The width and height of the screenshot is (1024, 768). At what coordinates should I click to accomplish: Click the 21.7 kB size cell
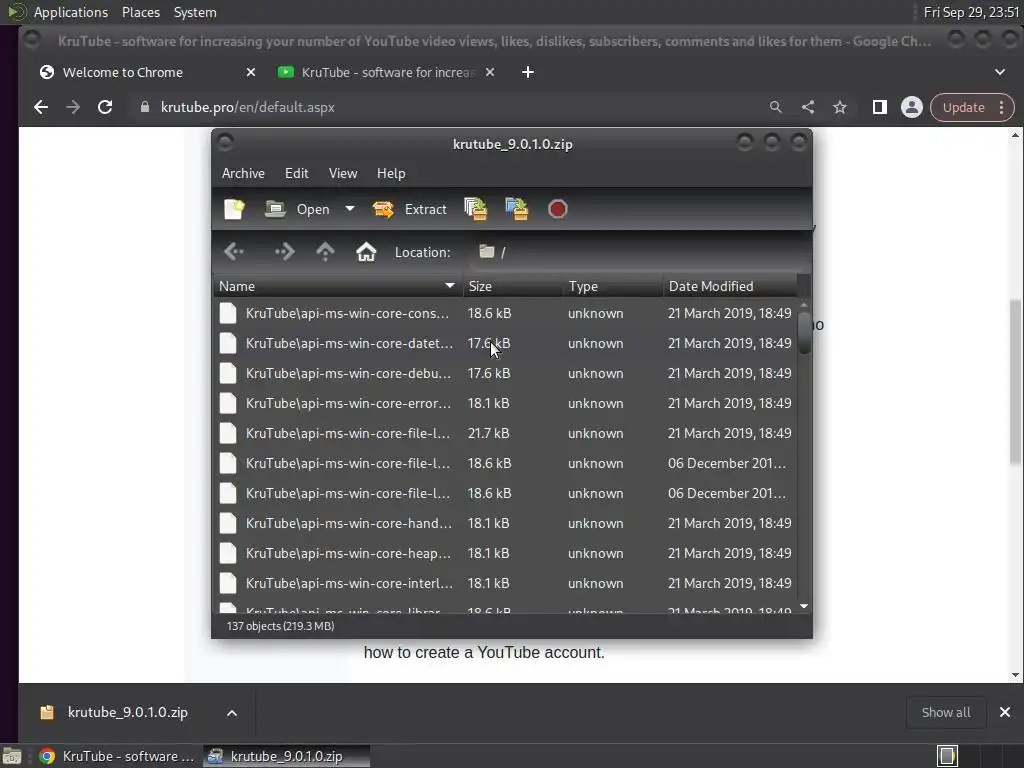click(488, 434)
